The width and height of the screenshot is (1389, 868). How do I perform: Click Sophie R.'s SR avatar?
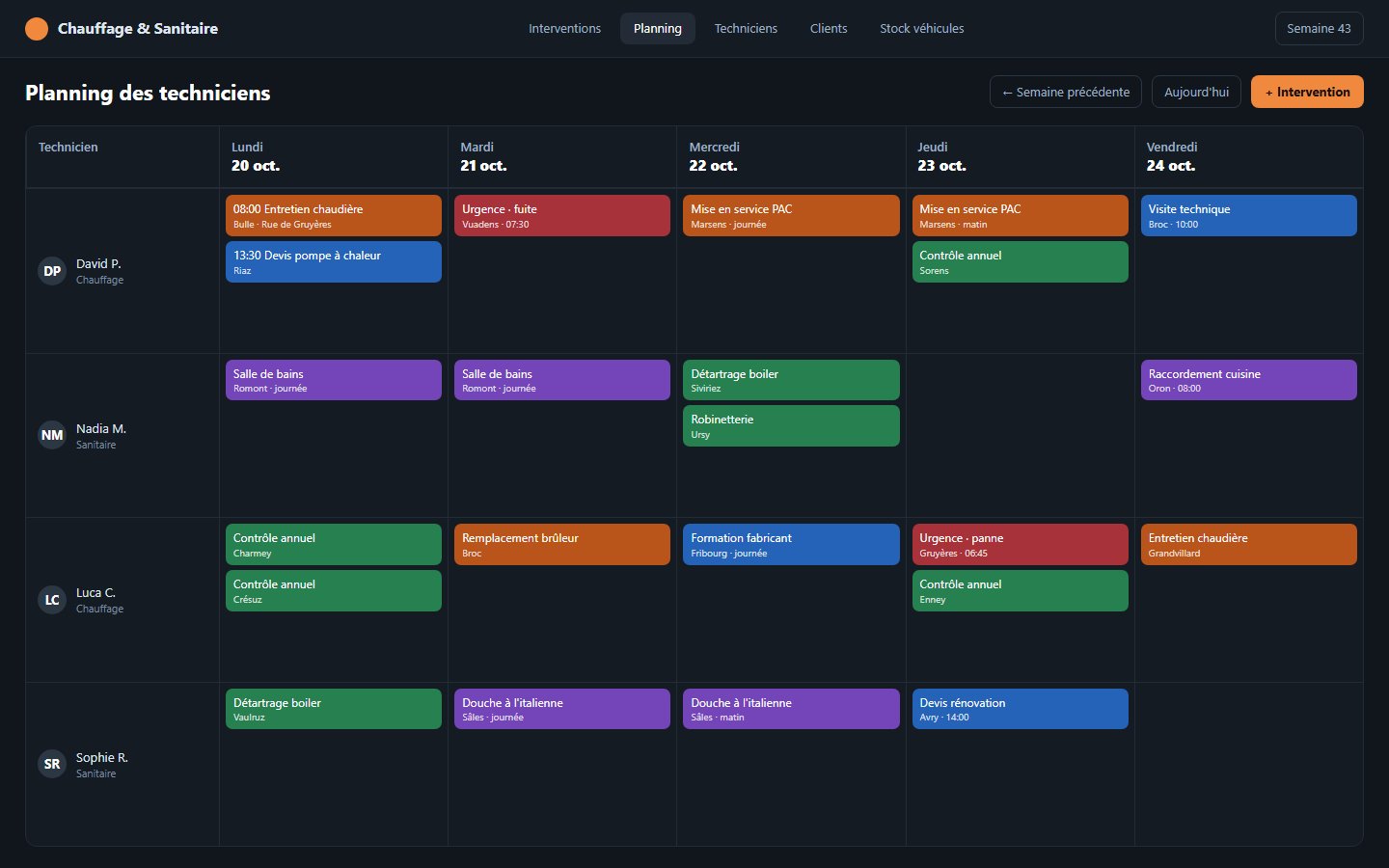click(52, 764)
